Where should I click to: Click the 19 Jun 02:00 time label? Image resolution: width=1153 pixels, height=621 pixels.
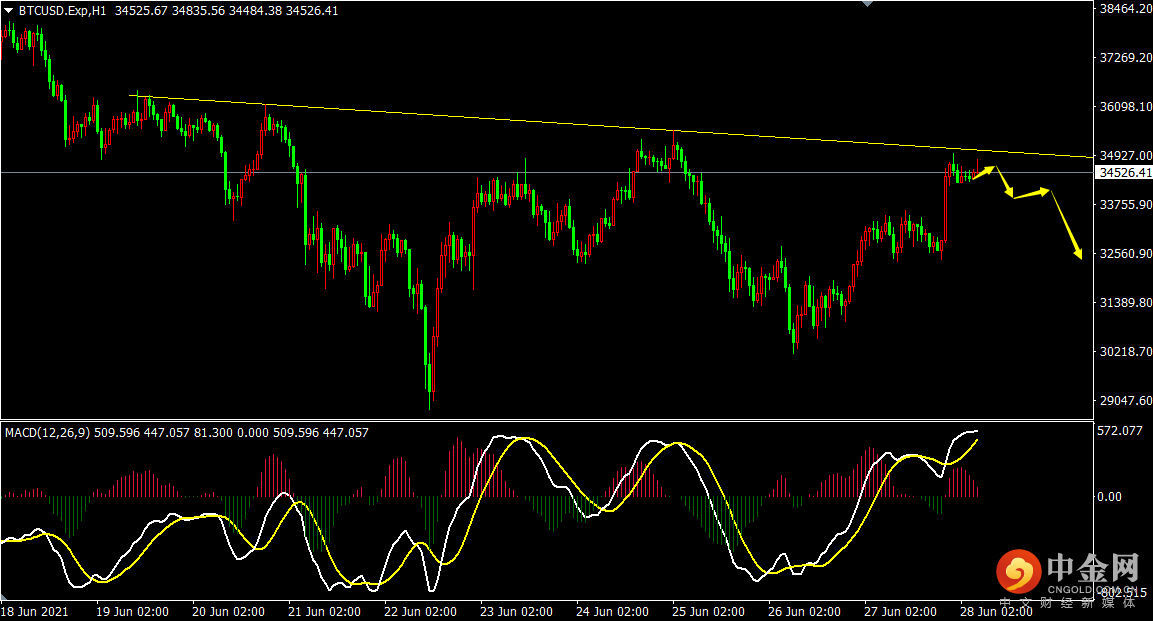[x=132, y=611]
